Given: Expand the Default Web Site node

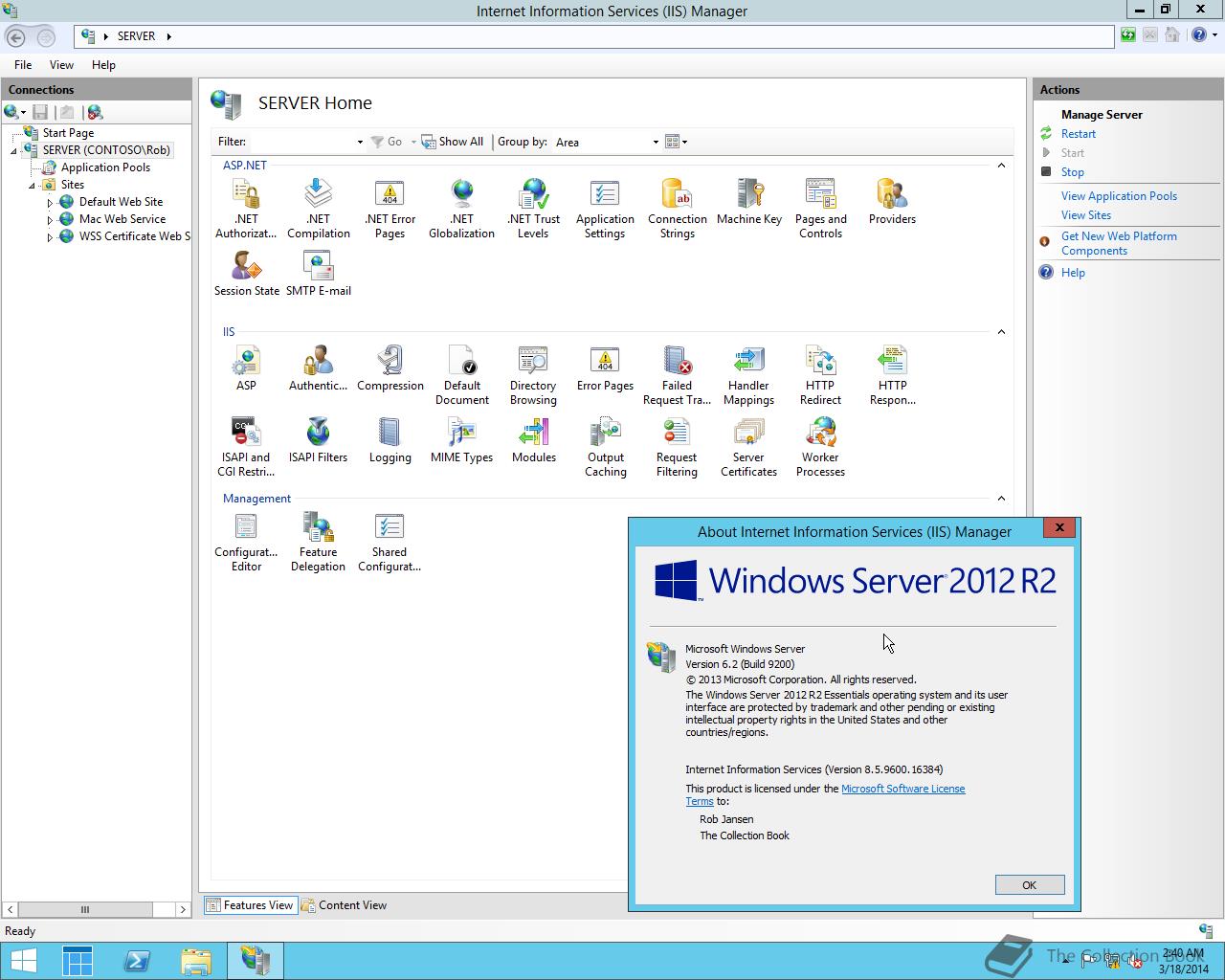Looking at the screenshot, I should click(x=50, y=203).
